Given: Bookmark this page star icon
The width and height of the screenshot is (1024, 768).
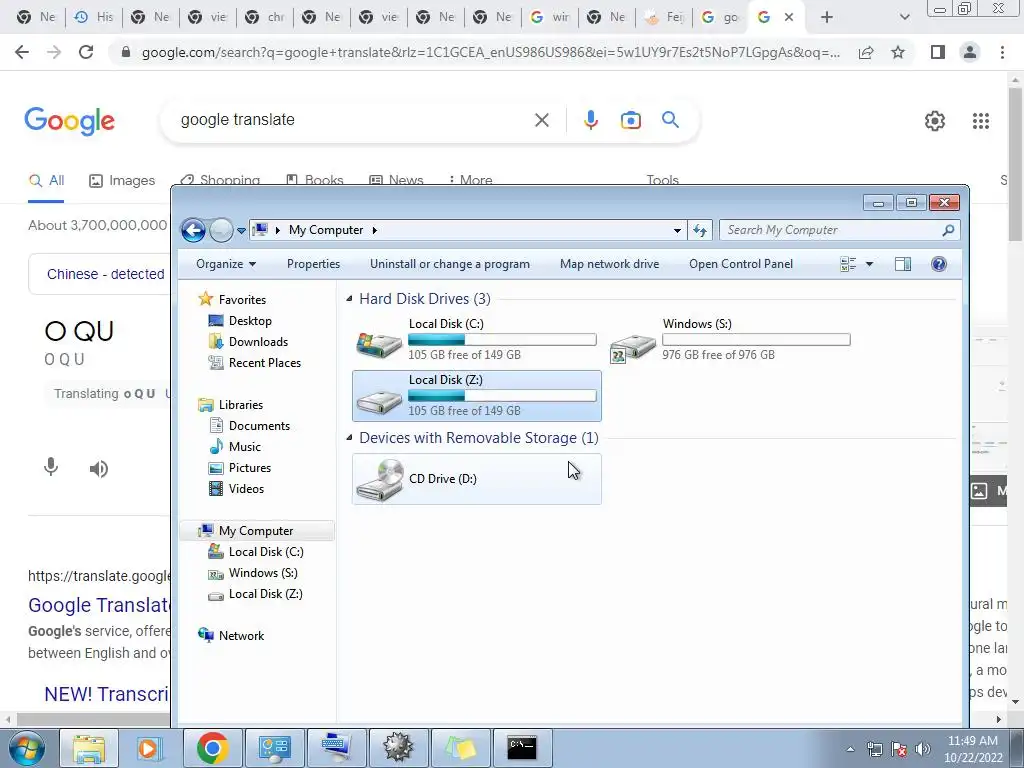Looking at the screenshot, I should (x=898, y=52).
